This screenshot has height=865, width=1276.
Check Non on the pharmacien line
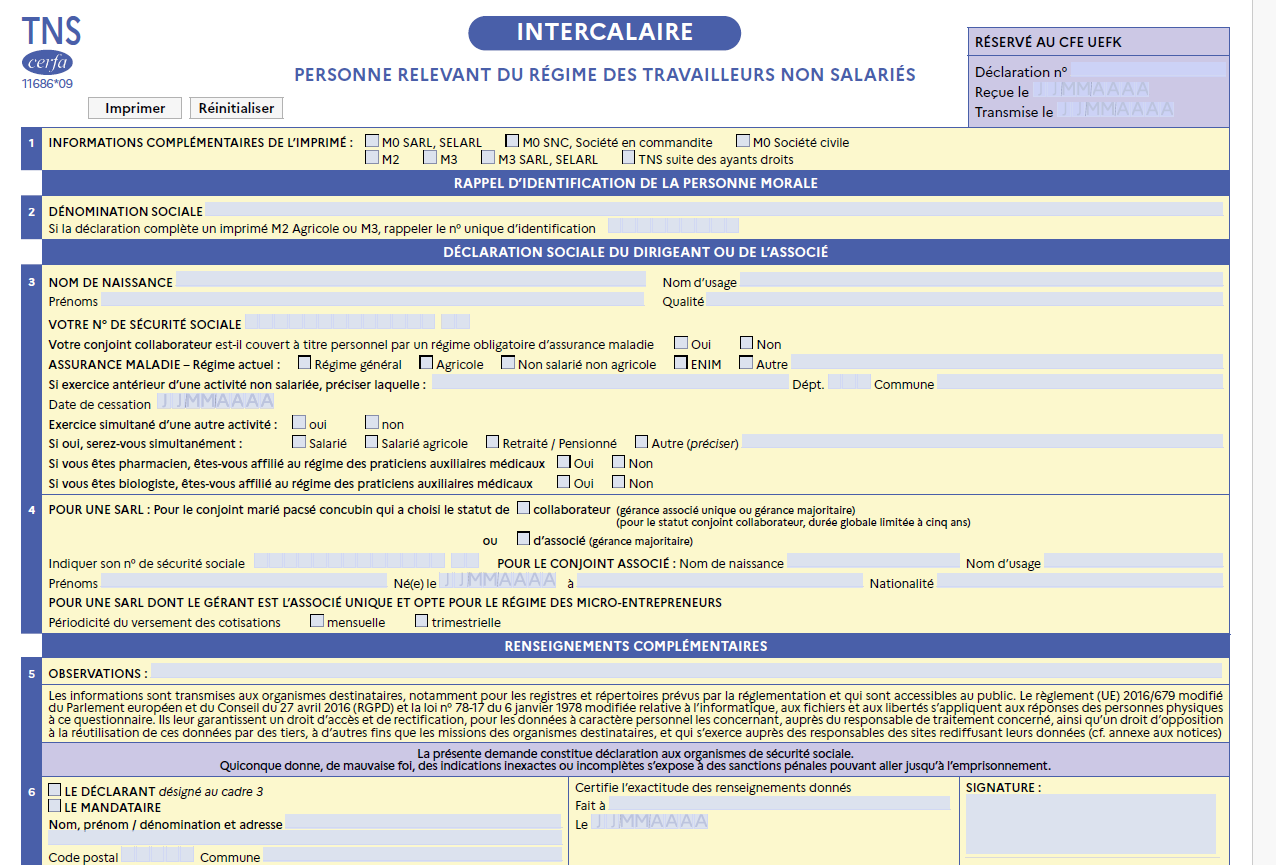[x=619, y=462]
